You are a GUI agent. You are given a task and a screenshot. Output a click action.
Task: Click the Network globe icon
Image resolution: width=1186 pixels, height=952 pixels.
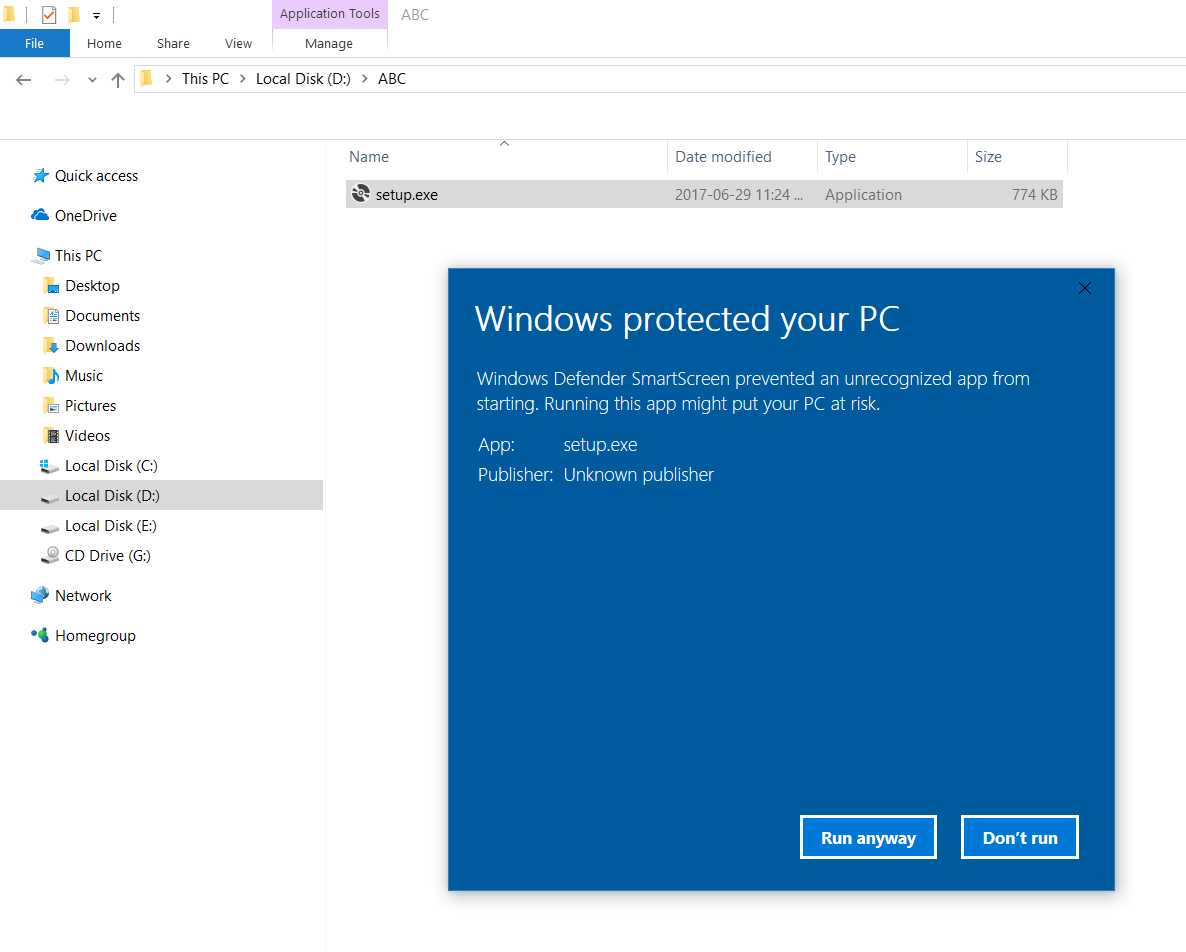(40, 595)
